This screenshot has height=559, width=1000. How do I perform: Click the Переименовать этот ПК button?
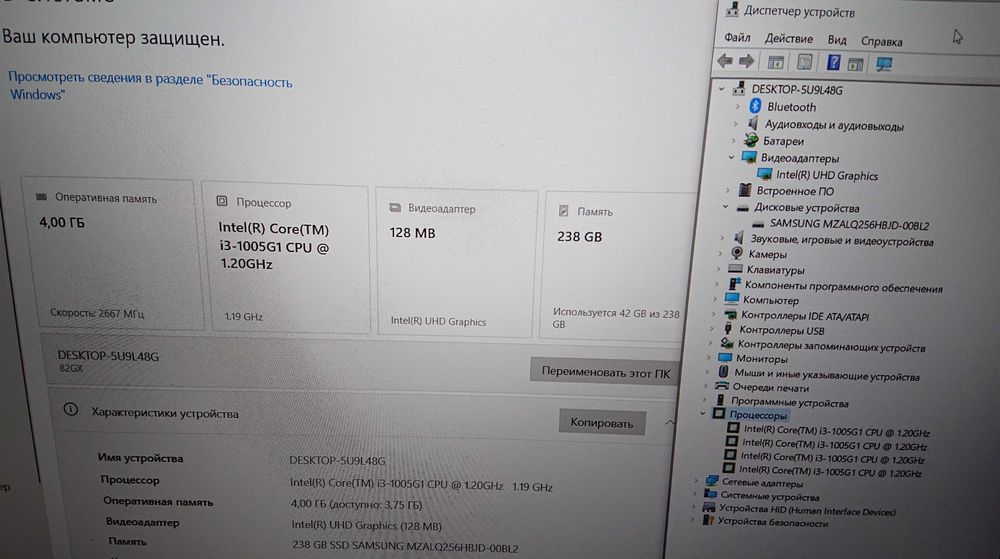pos(605,372)
